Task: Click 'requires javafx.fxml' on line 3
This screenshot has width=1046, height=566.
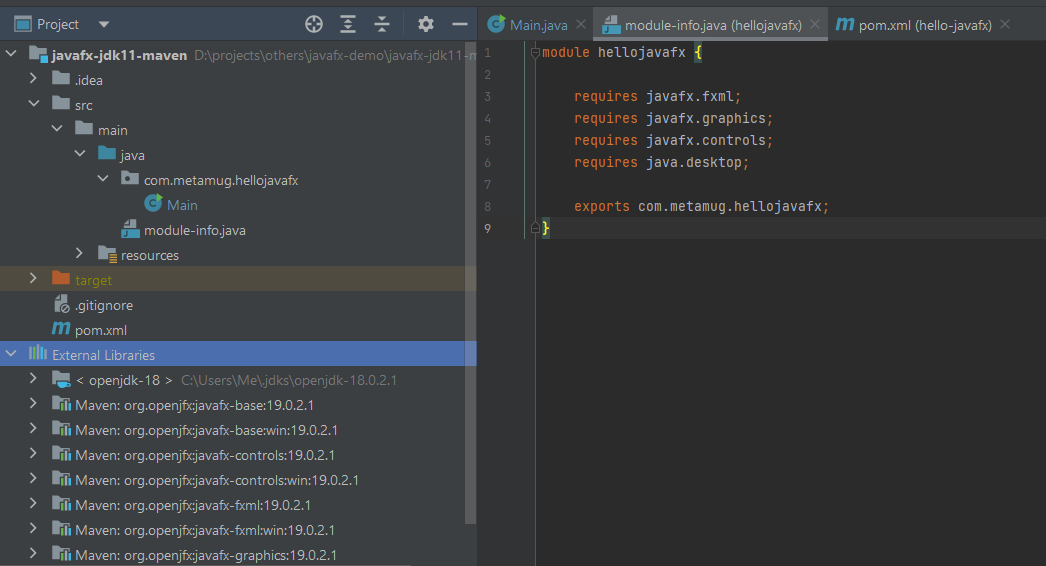Action: (x=658, y=96)
